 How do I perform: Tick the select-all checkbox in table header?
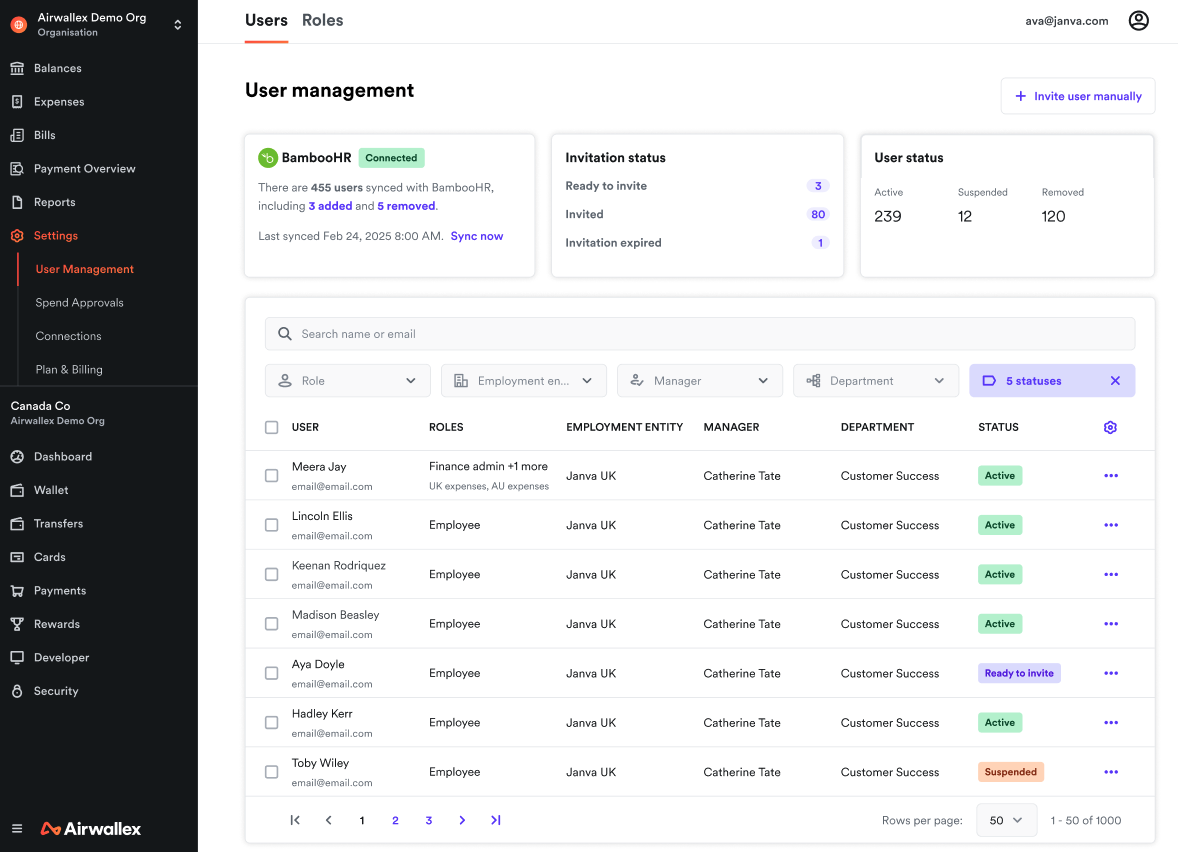click(272, 427)
